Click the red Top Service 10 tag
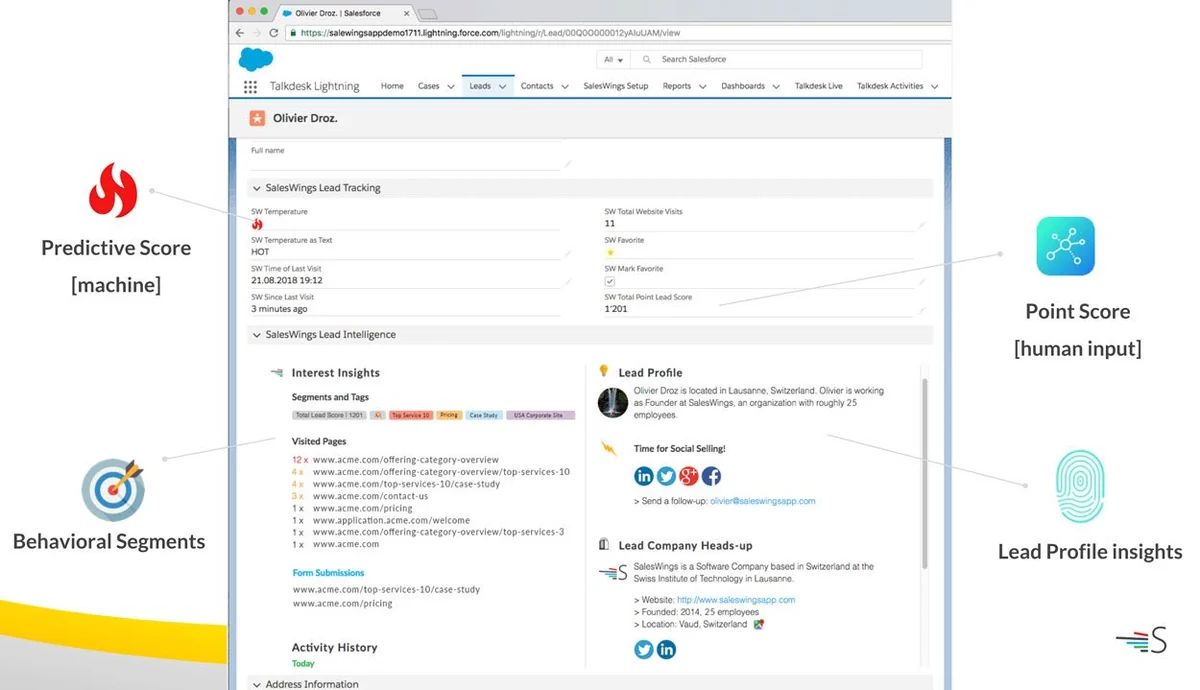This screenshot has height=690, width=1200. (x=411, y=415)
